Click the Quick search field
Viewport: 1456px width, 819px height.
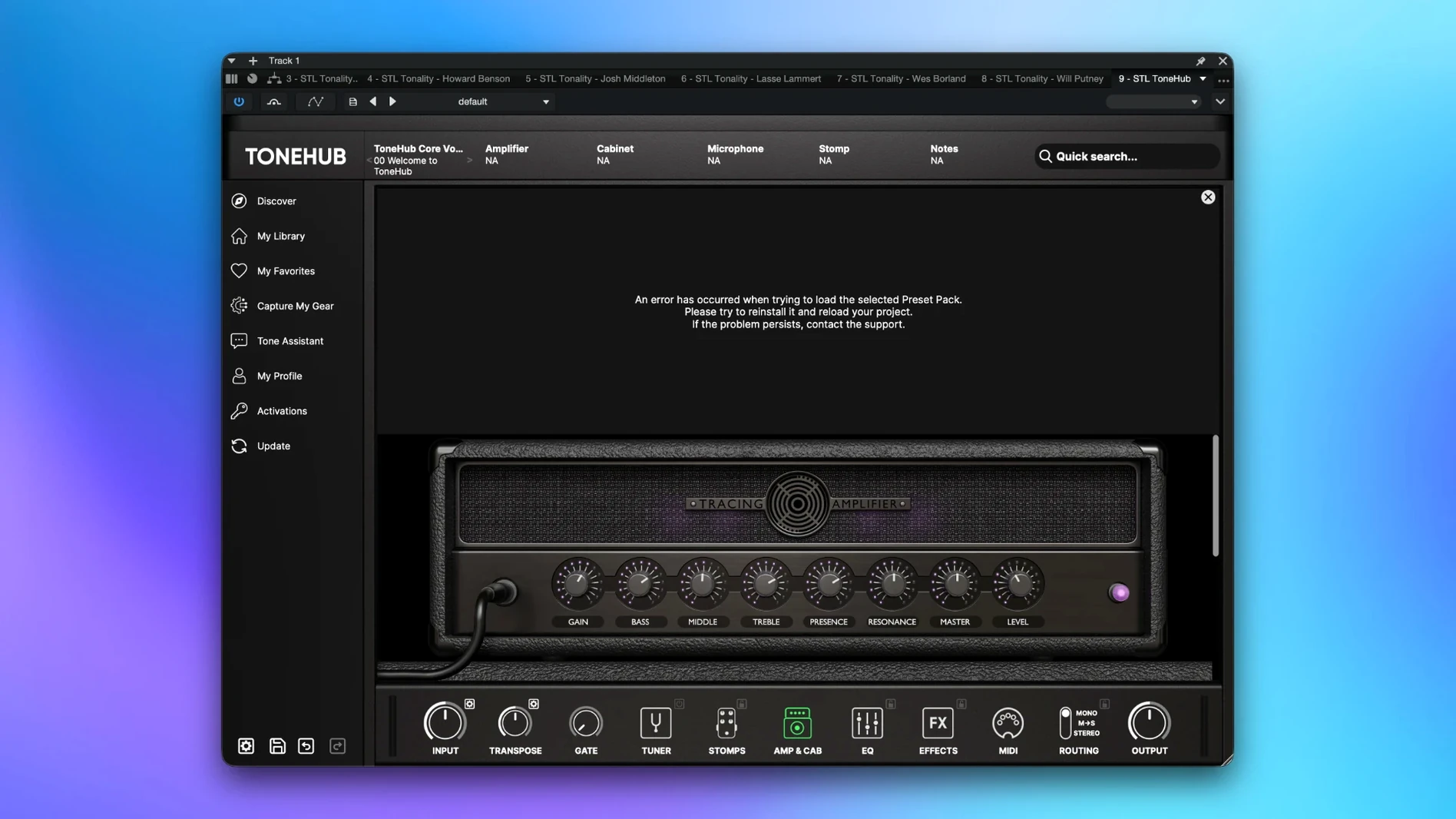pos(1127,157)
